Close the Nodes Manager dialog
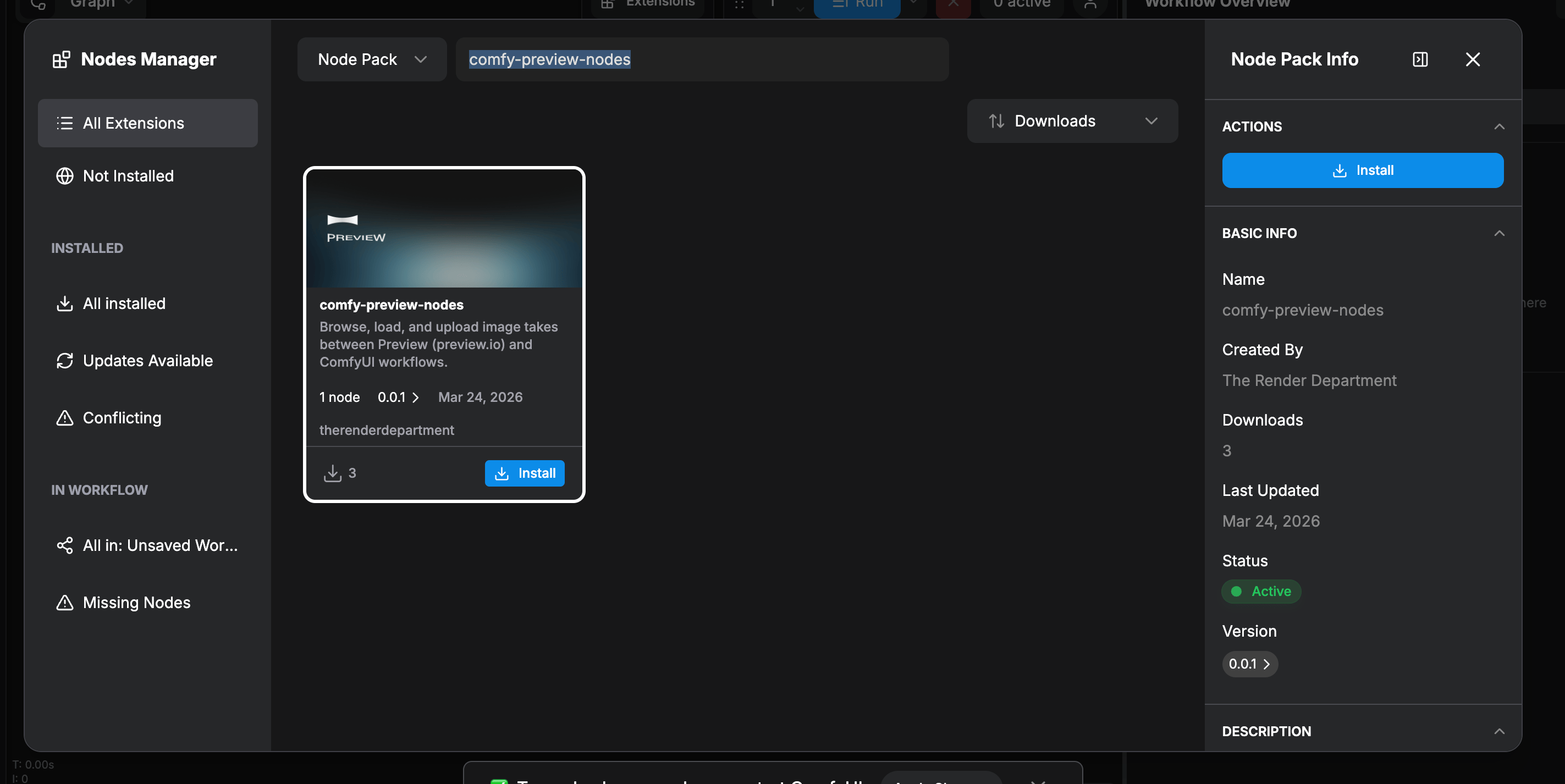The width and height of the screenshot is (1565, 784). [x=1472, y=59]
